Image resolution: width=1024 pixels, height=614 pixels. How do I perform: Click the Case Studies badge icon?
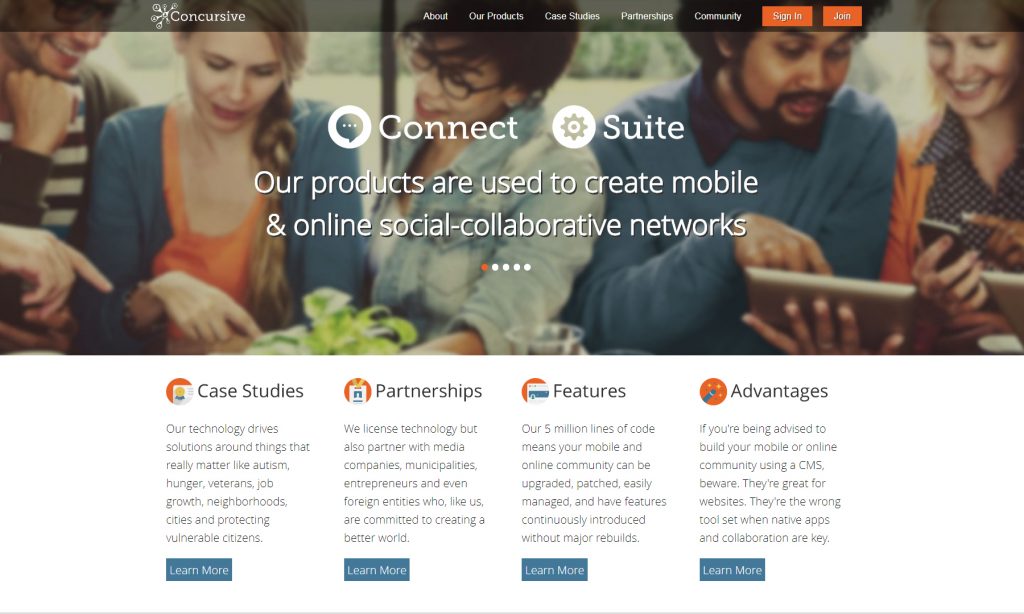[180, 391]
